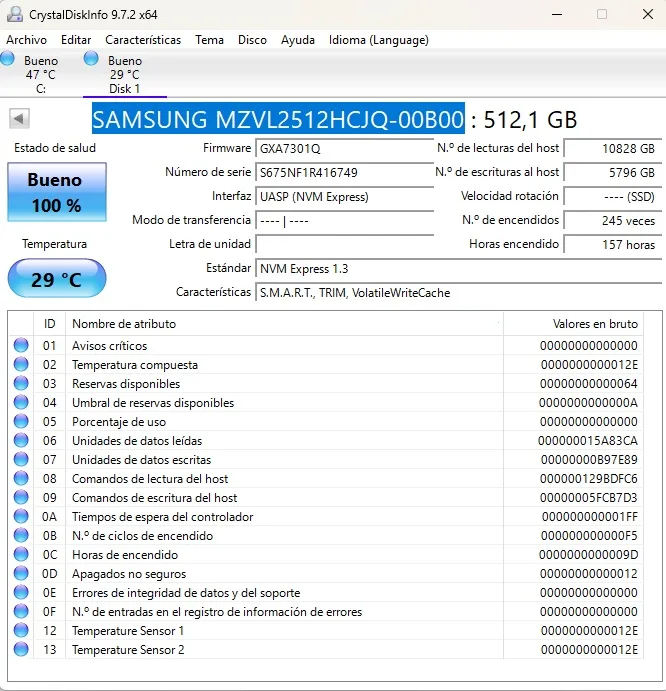
Task: Go to previous disk with the left arrow
Action: (x=19, y=119)
